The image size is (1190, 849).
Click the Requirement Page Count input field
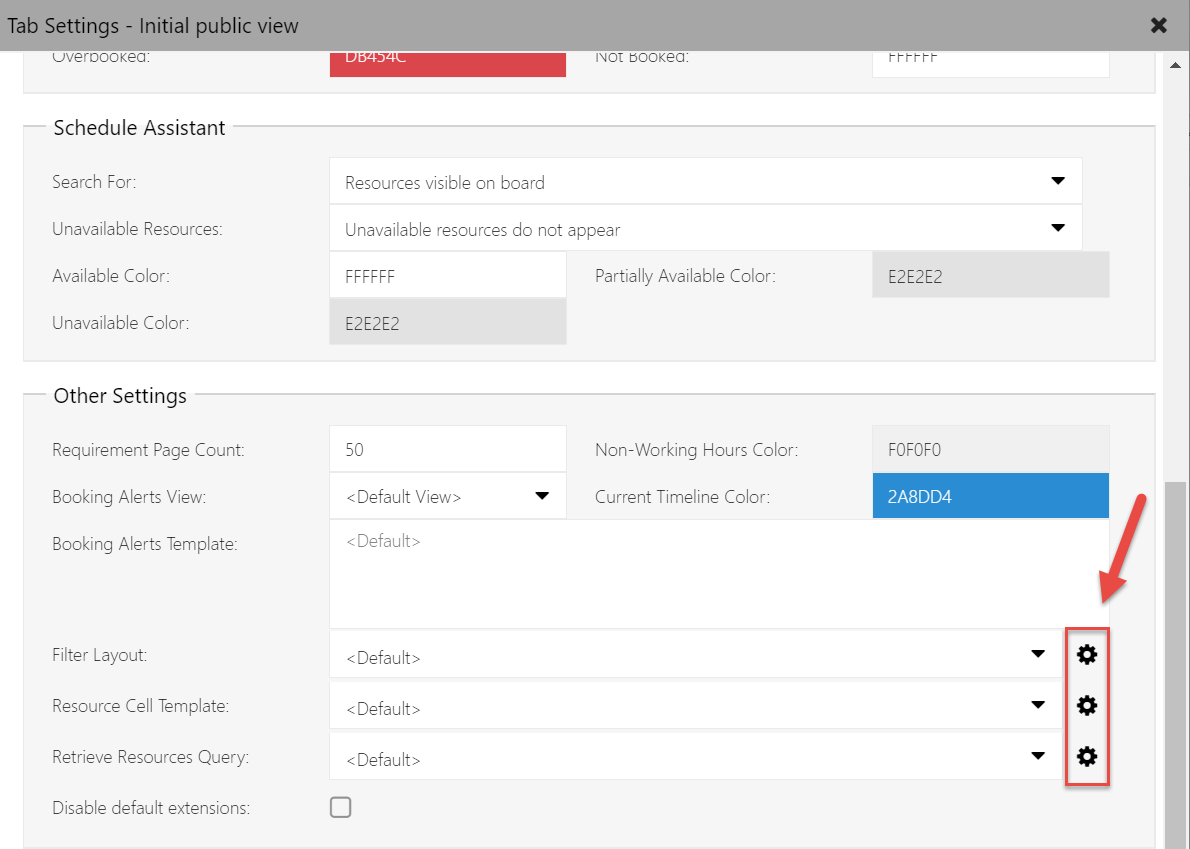click(447, 448)
